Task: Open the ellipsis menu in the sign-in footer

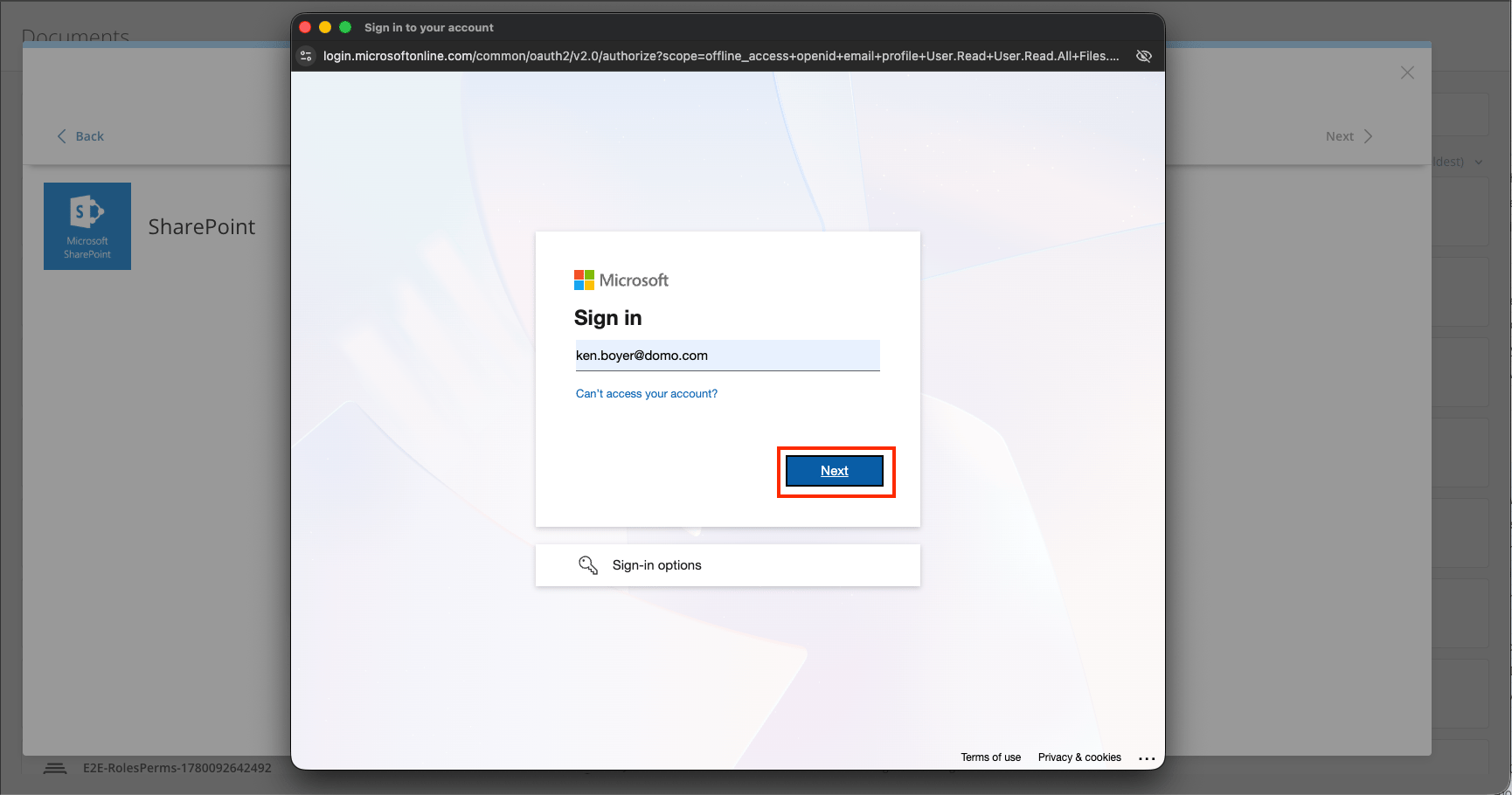Action: tap(1148, 758)
